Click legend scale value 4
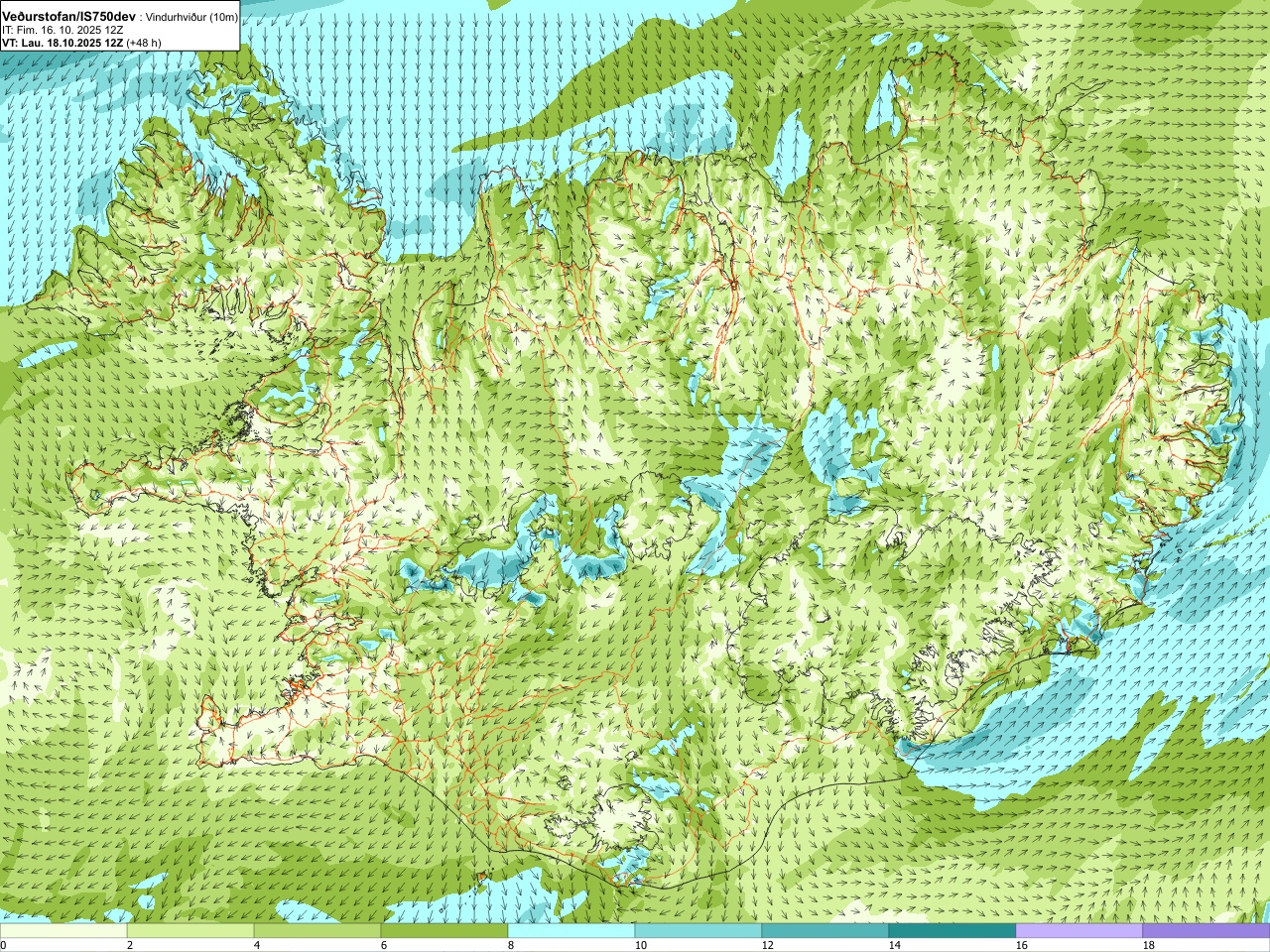 [x=257, y=945]
